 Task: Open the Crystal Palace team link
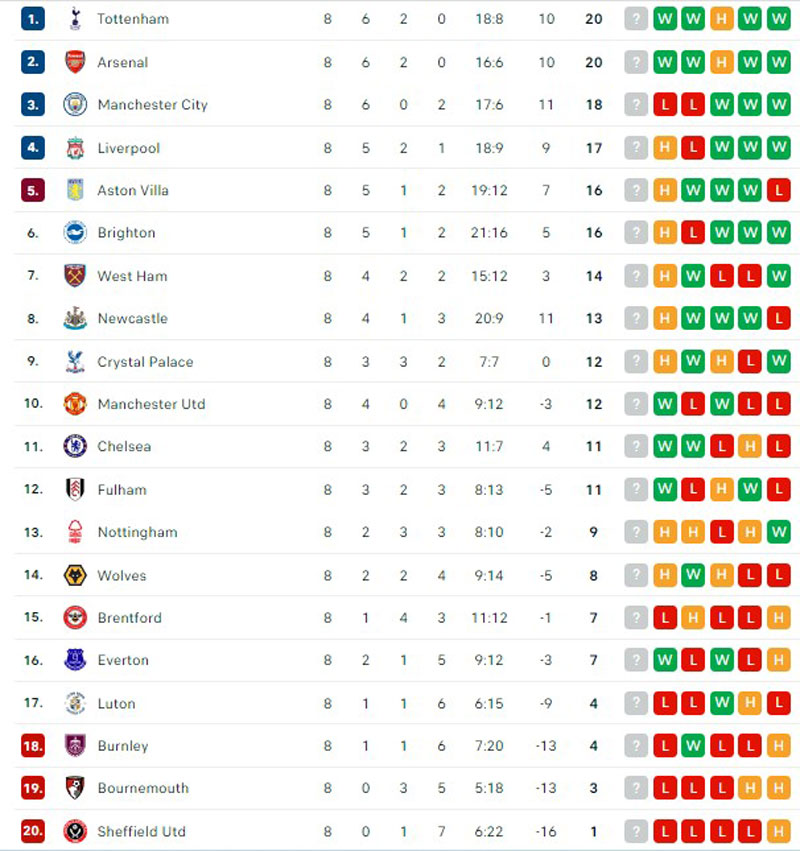[145, 362]
